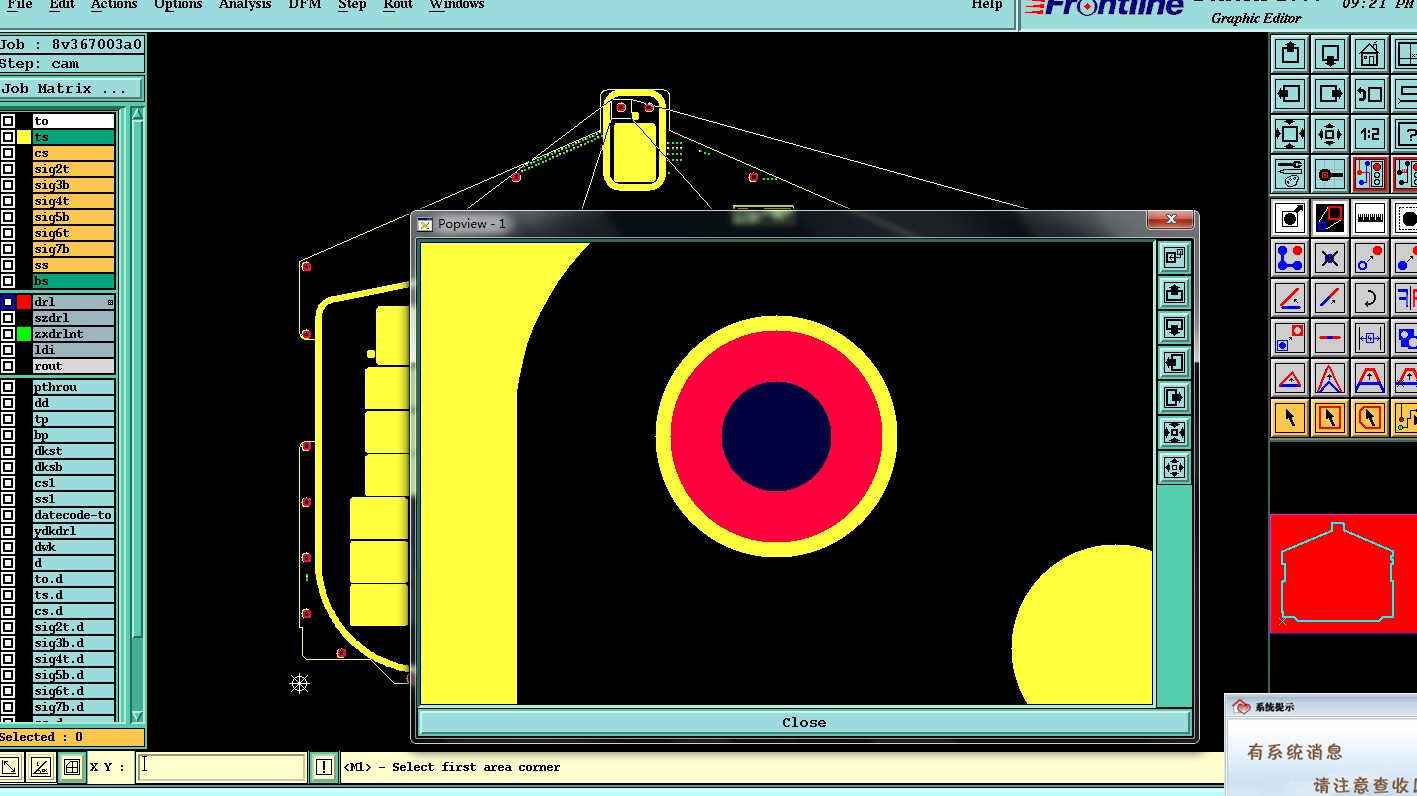Open the Rout menu
This screenshot has width=1417, height=796.
398,5
